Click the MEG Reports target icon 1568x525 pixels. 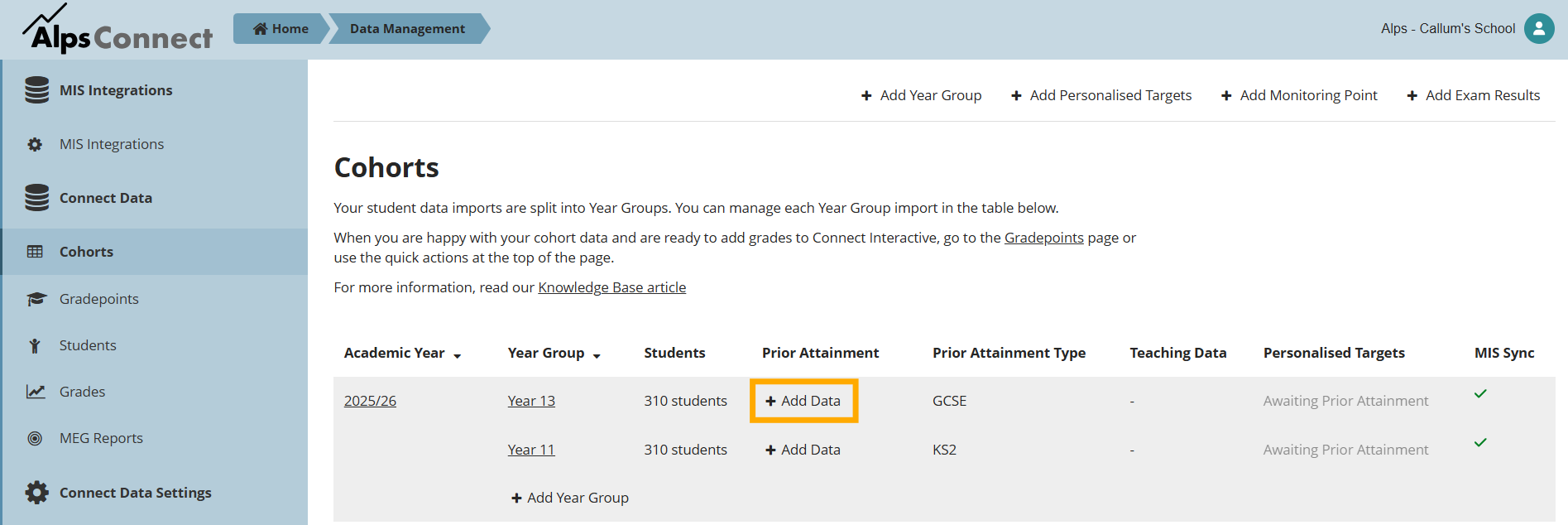tap(35, 438)
